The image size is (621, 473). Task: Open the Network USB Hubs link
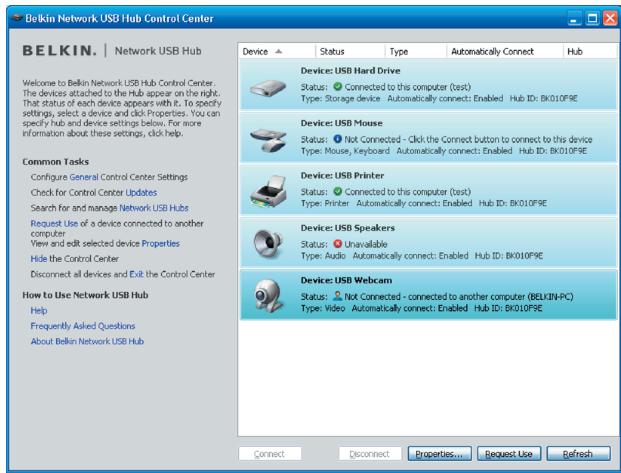pos(154,208)
